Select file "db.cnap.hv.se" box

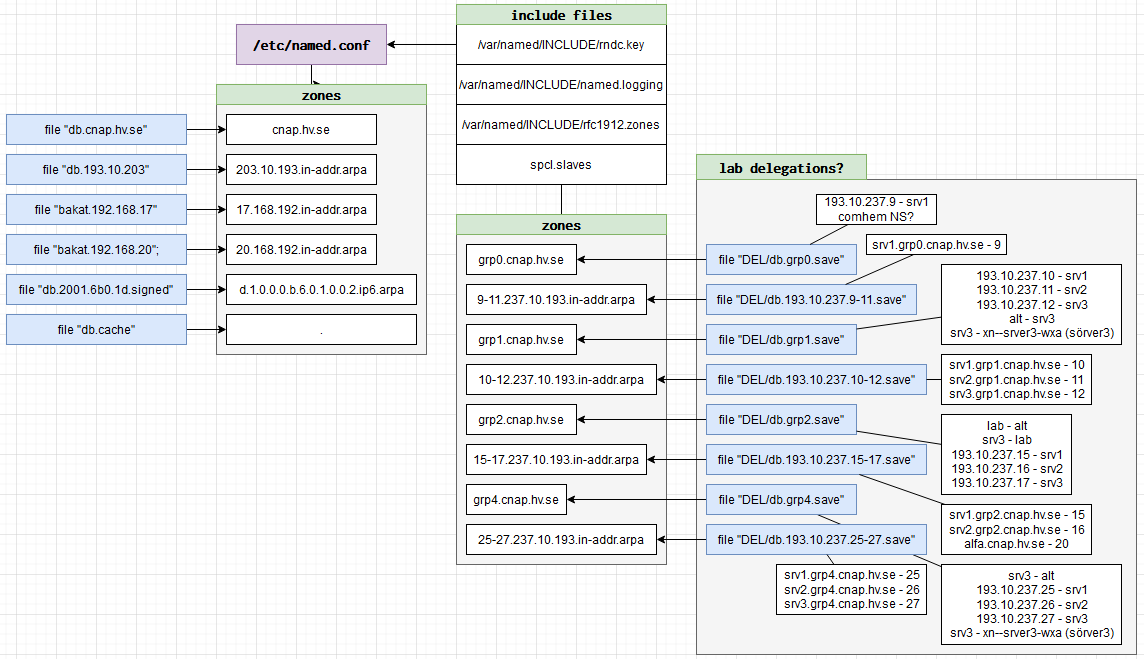[x=96, y=129]
